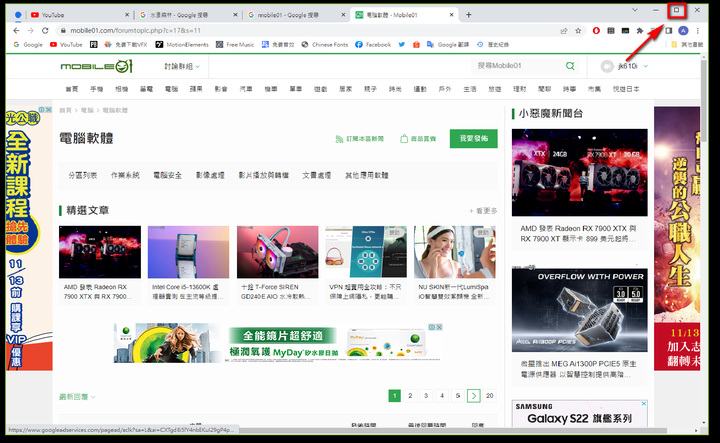Open the Facebook bookmark
Viewport: 720px width, 443px height.
coord(373,45)
